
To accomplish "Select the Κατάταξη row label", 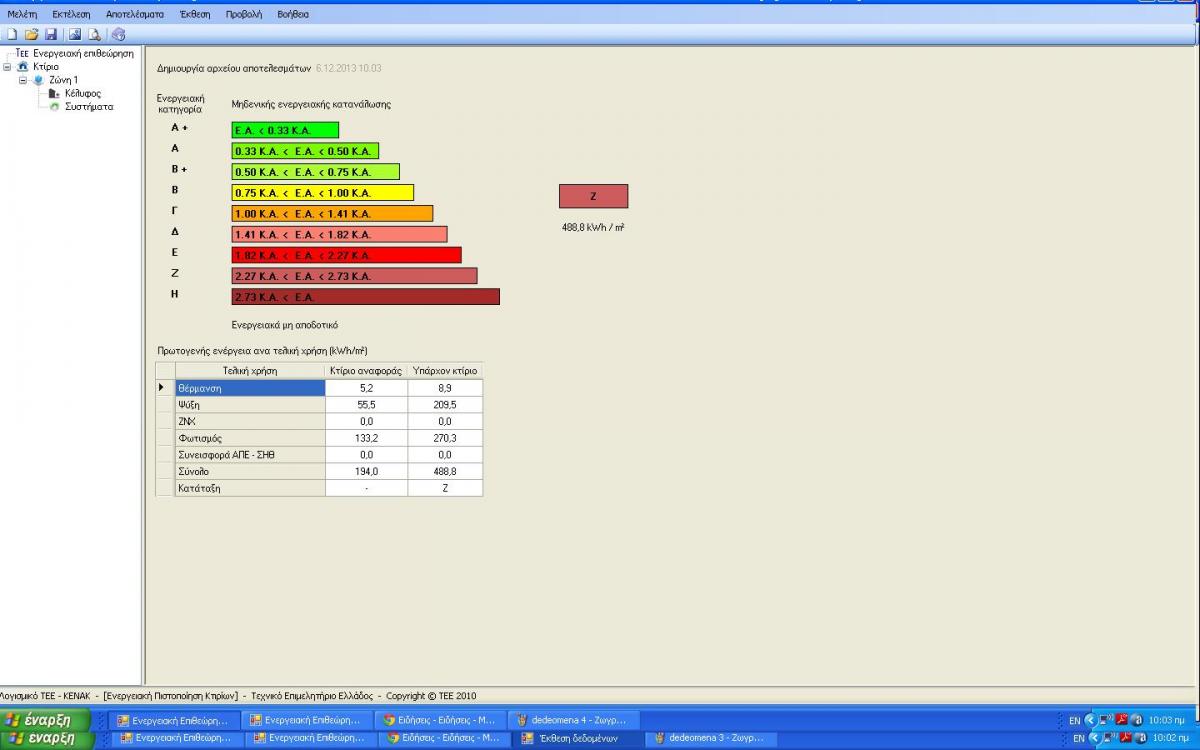I will 250,488.
